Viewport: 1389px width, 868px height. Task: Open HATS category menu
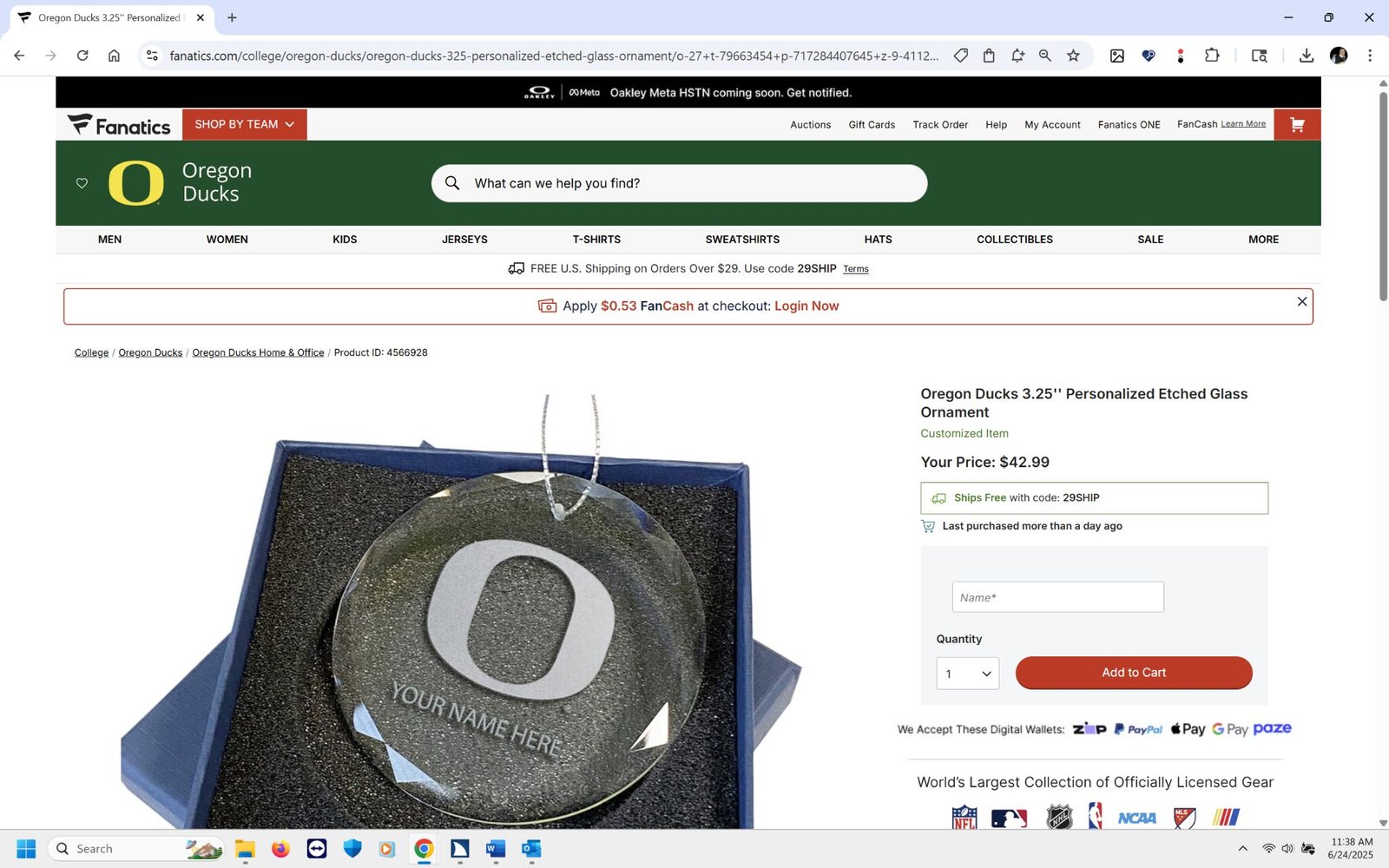(x=878, y=240)
